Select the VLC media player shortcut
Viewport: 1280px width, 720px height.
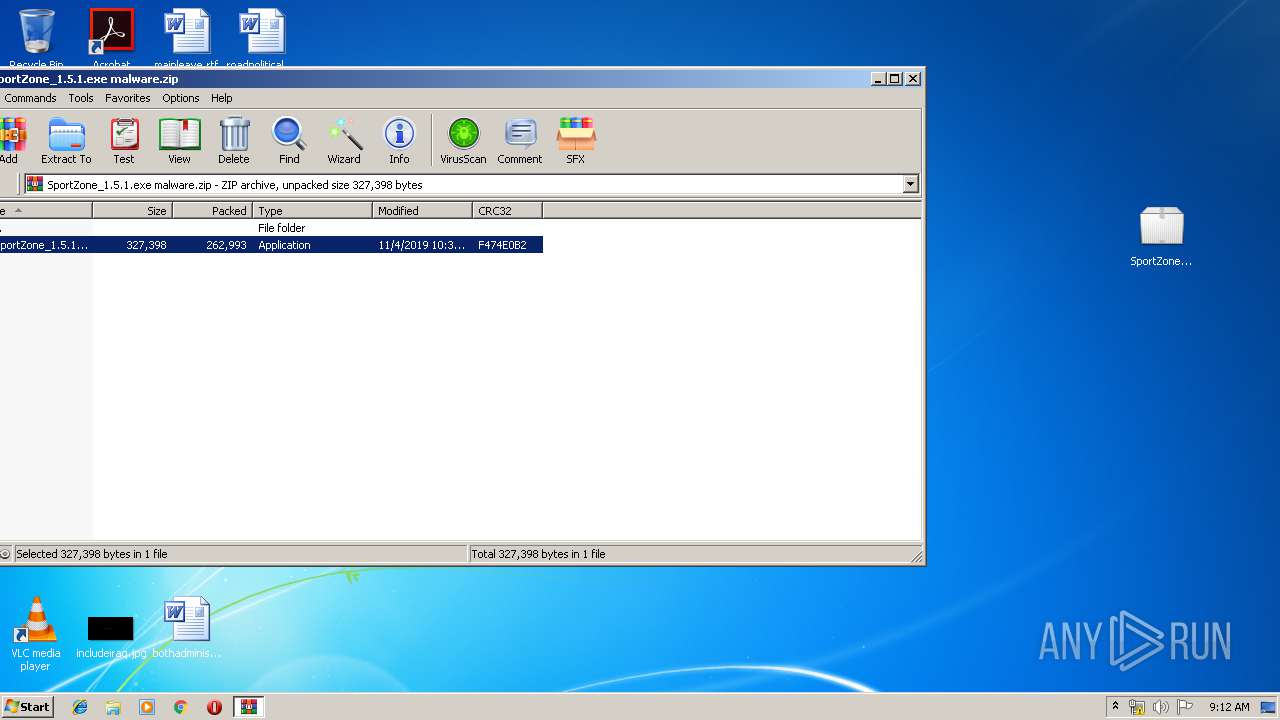(x=35, y=634)
